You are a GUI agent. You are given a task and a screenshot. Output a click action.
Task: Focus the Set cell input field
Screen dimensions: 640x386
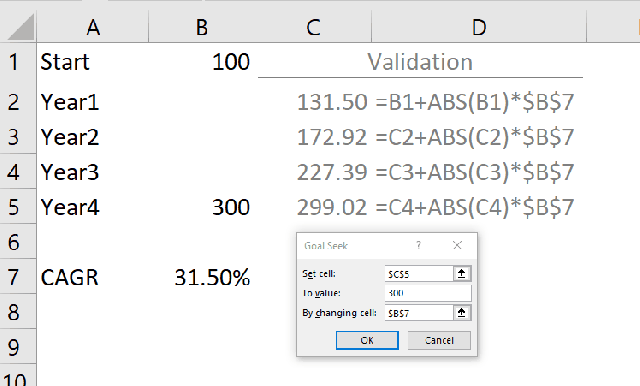point(419,274)
